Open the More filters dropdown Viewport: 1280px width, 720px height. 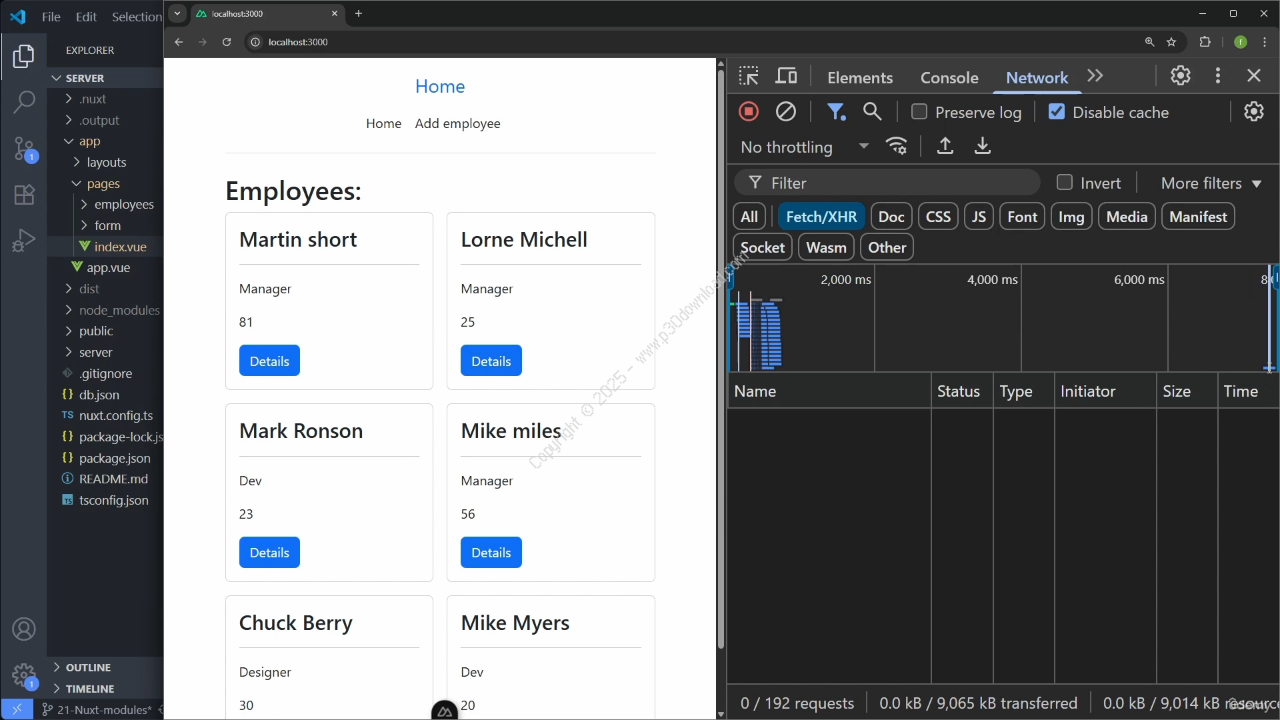(x=1211, y=183)
